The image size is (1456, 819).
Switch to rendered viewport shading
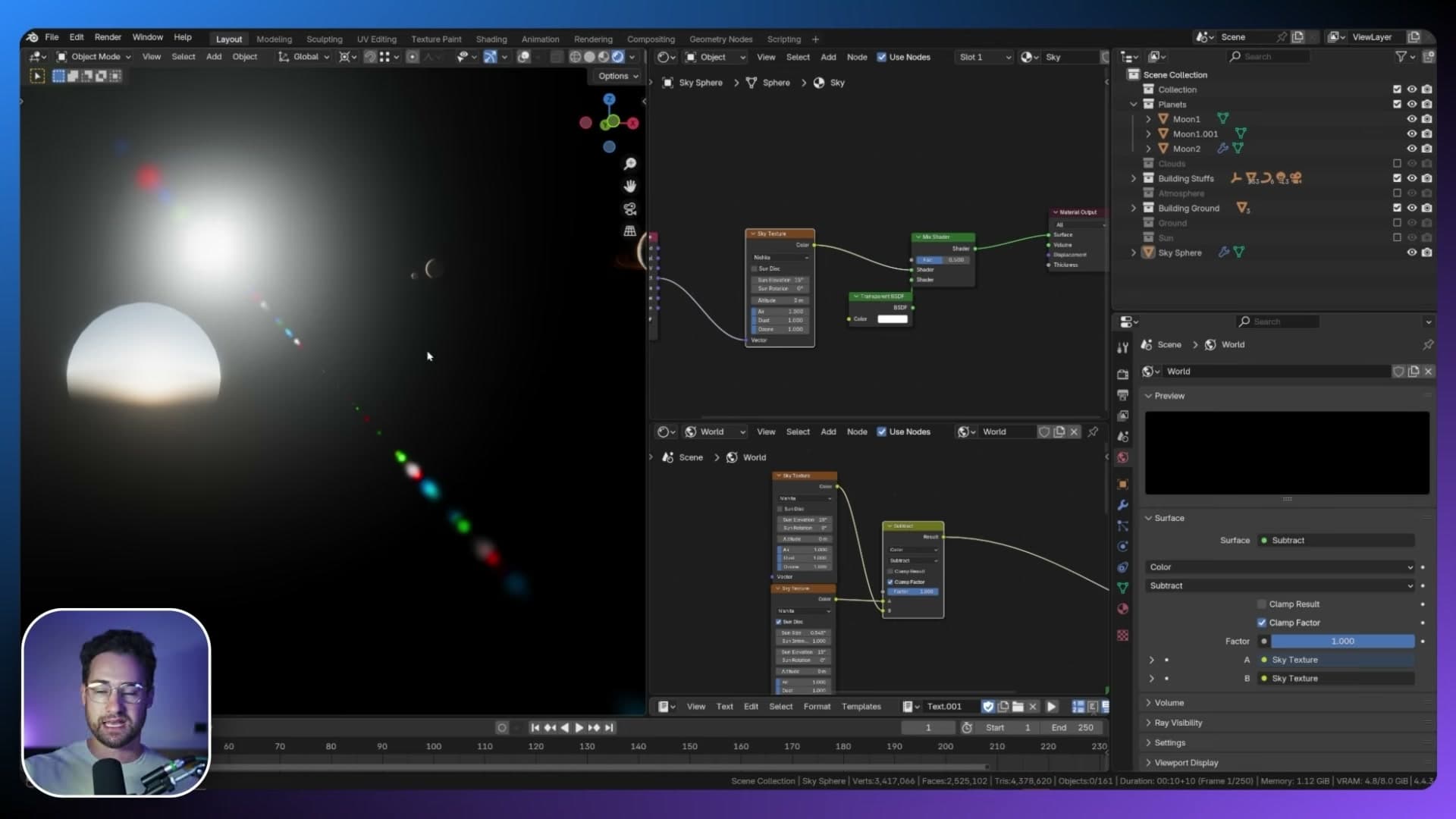click(x=618, y=57)
